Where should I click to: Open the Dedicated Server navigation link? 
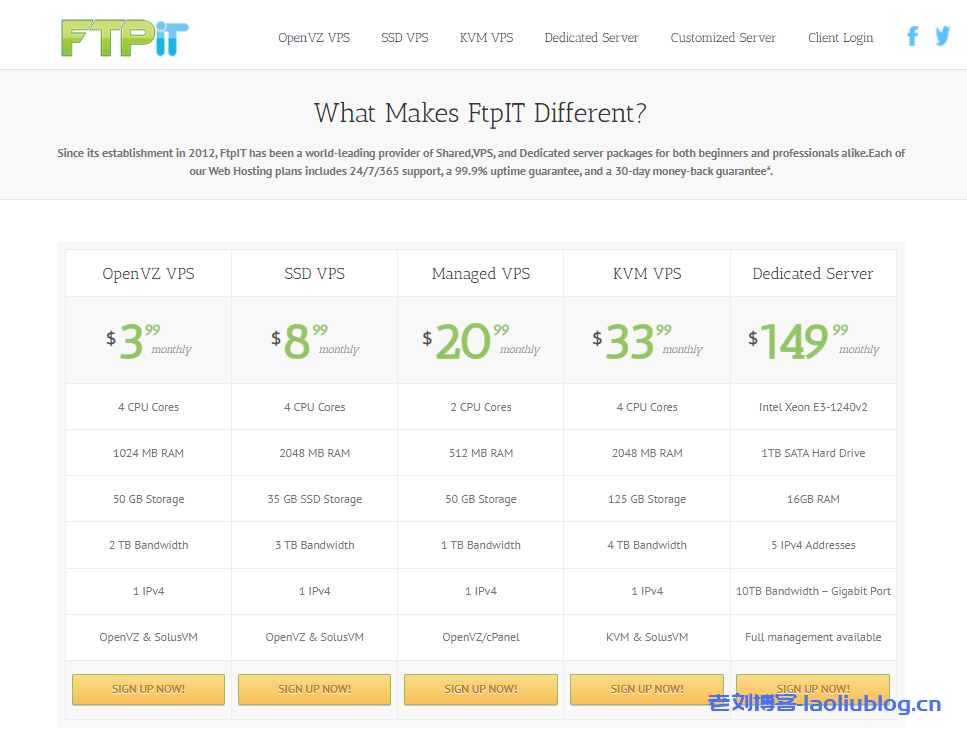pos(591,38)
